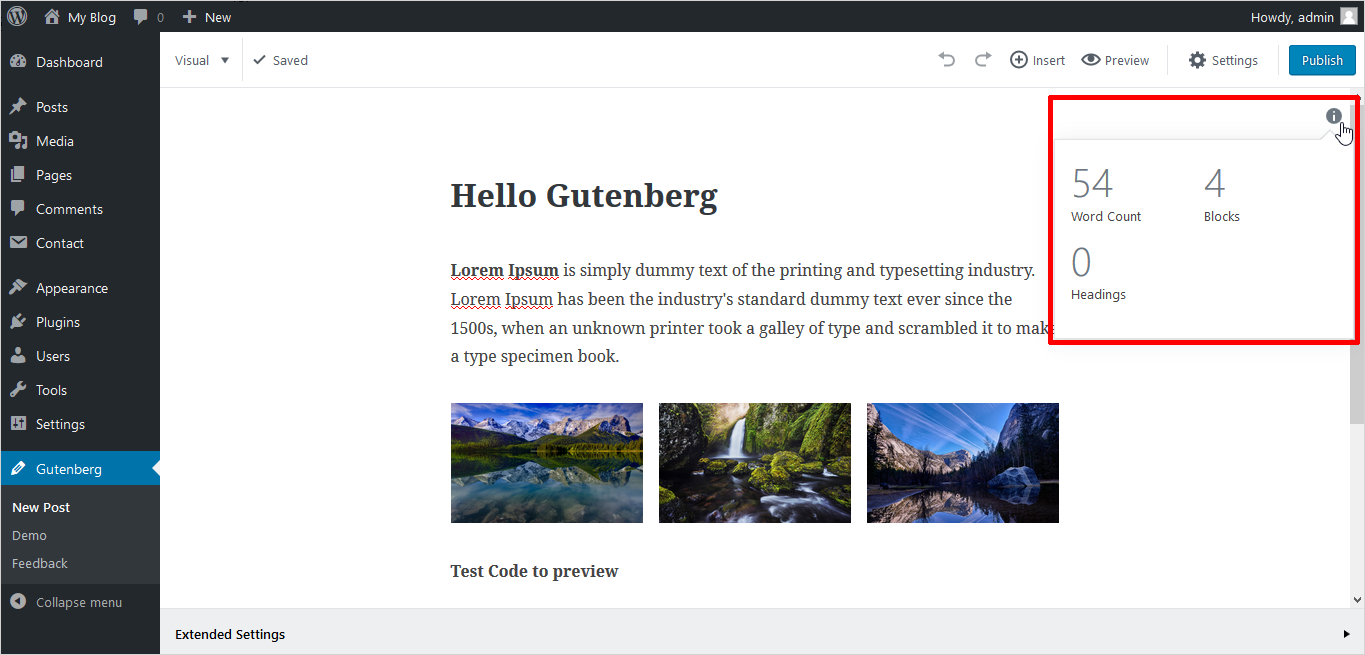Select the waterfall image thumbnail
Screen dimensions: 1365x655
tap(755, 463)
